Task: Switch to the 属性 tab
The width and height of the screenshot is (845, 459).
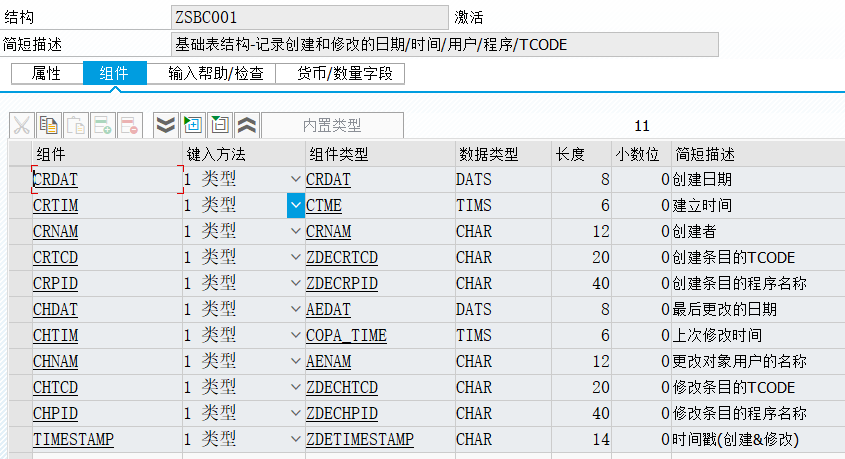Action: pyautogui.click(x=46, y=73)
